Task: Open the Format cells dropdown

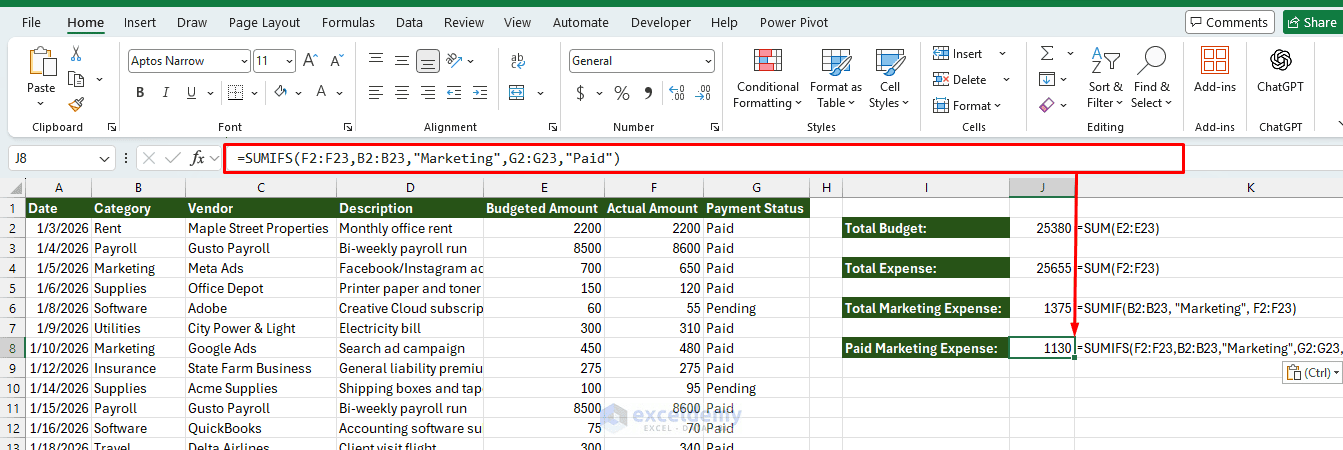Action: [x=966, y=105]
